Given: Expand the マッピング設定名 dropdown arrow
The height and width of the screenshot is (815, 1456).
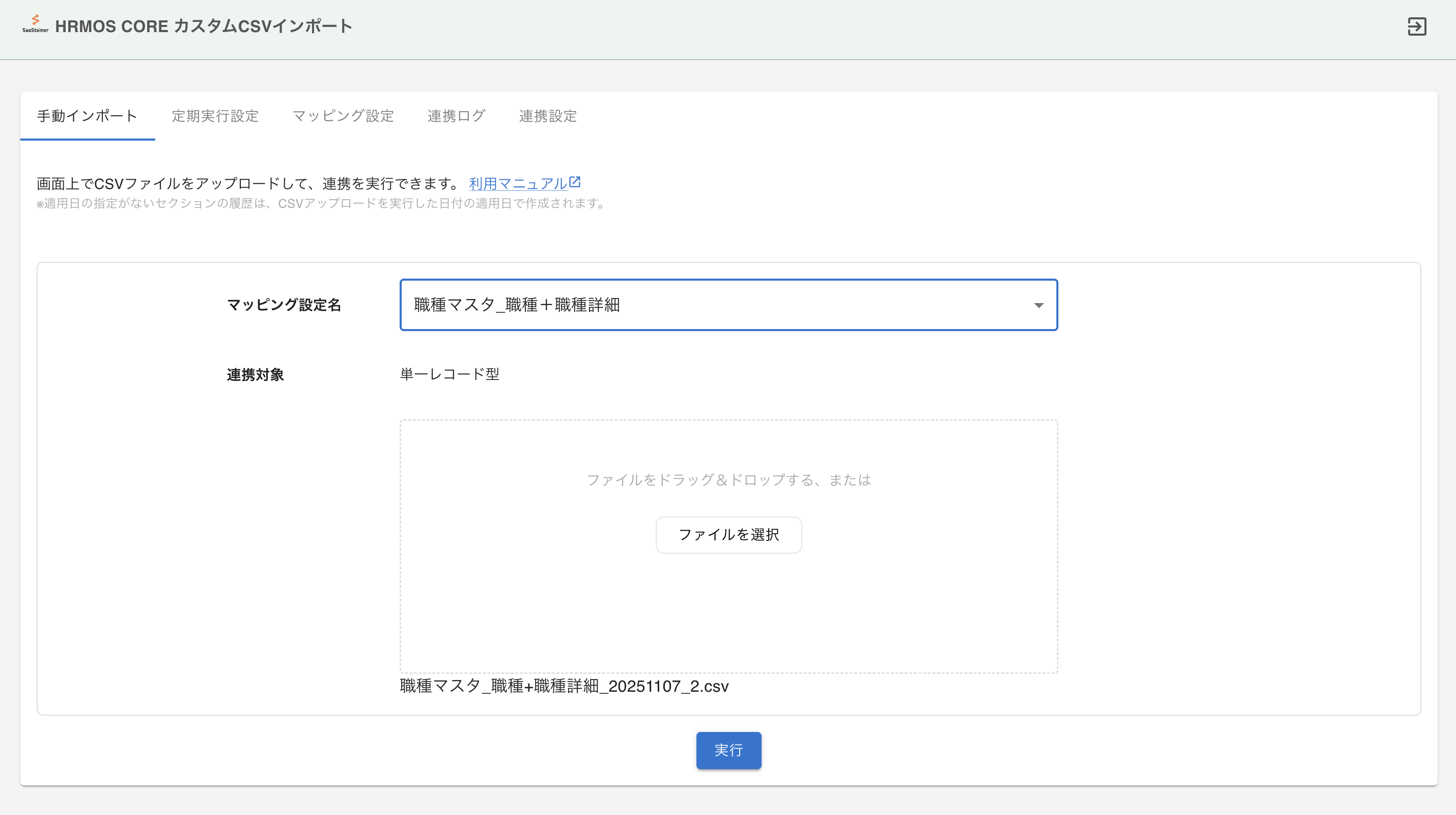Looking at the screenshot, I should [x=1039, y=306].
